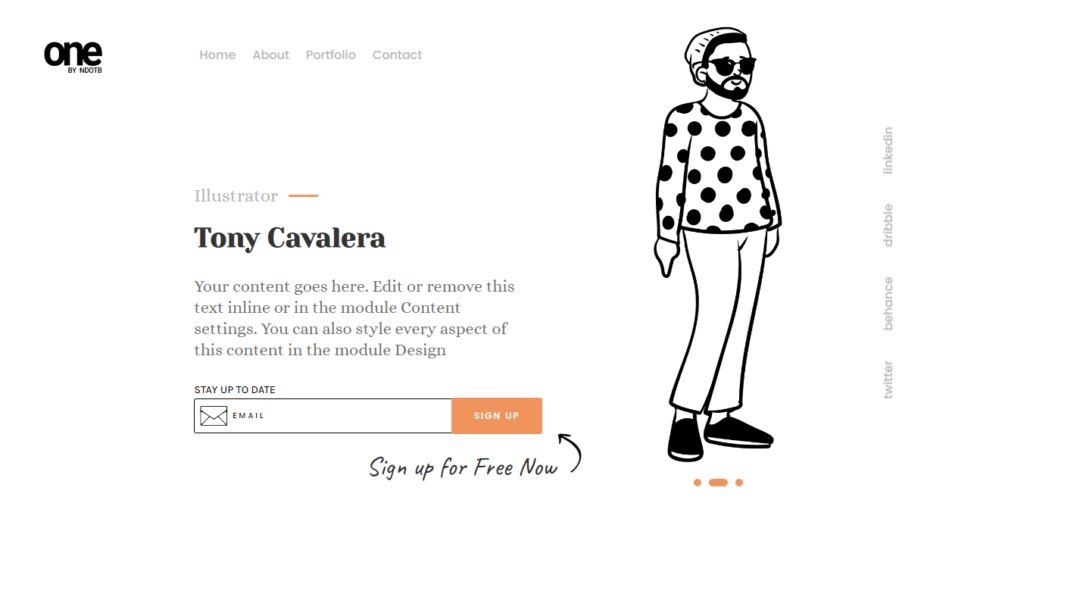This screenshot has width=1080, height=603.
Task: Open the vertical linkedin link
Action: (x=888, y=150)
